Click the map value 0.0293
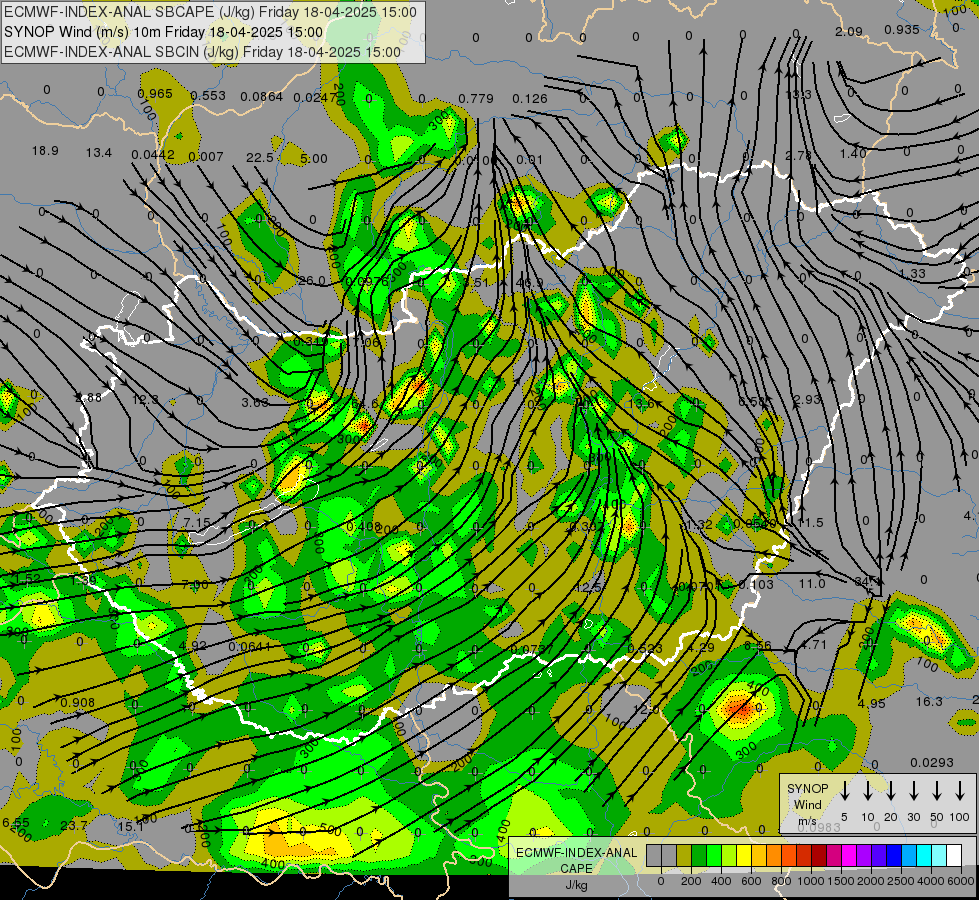The image size is (979, 900). click(932, 763)
